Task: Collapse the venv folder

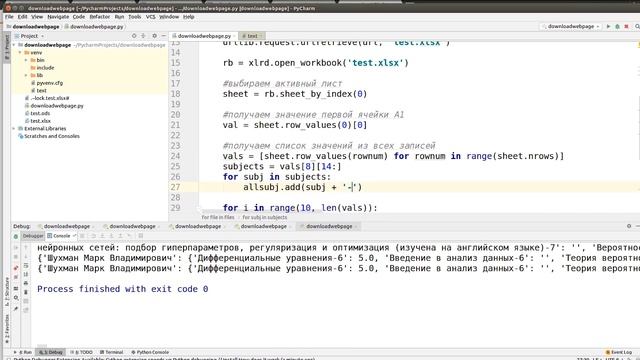Action: (x=20, y=53)
